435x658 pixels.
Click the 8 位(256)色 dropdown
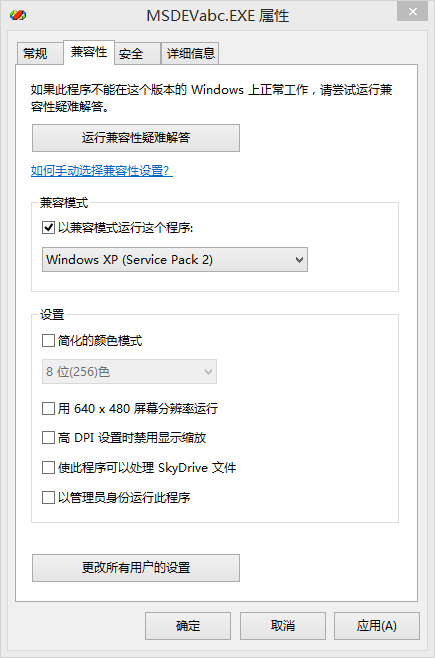coord(129,371)
